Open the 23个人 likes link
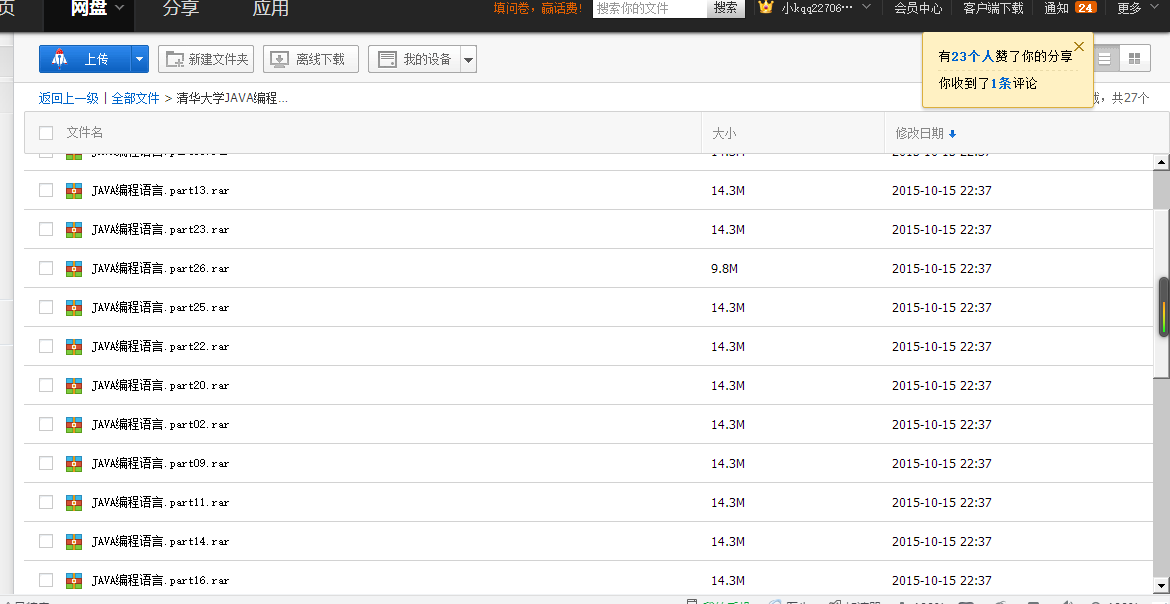Screen dimensions: 1170x604 click(x=972, y=57)
